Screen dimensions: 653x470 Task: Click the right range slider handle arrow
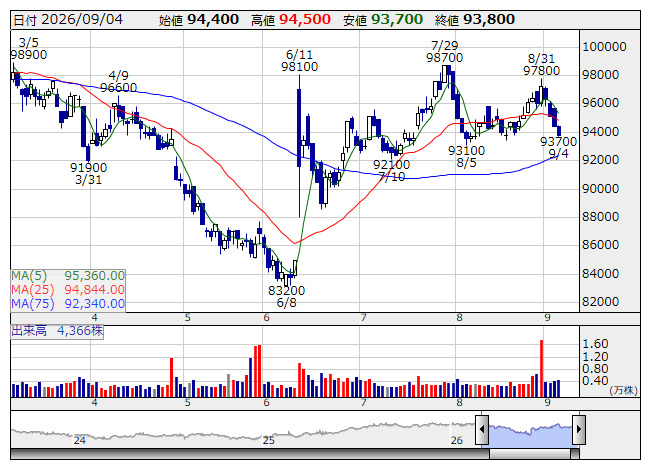pyautogui.click(x=579, y=429)
